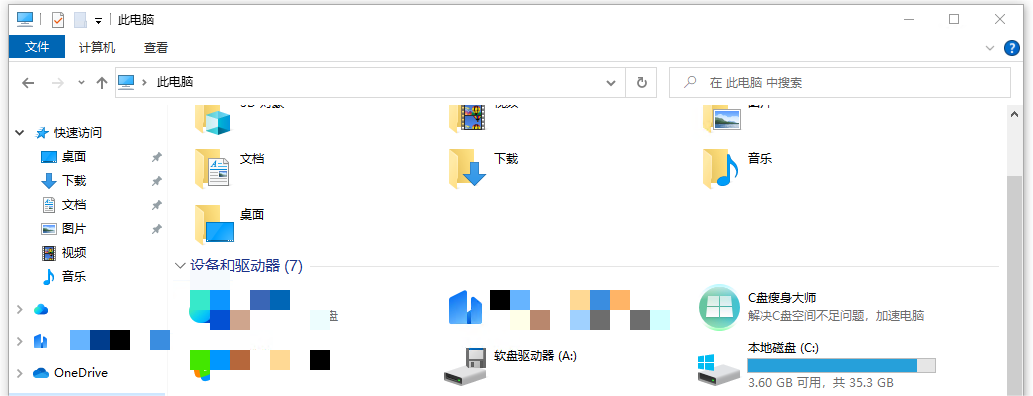This screenshot has width=1033, height=396.
Task: Click the pin icon beside 文档
Action: [156, 206]
